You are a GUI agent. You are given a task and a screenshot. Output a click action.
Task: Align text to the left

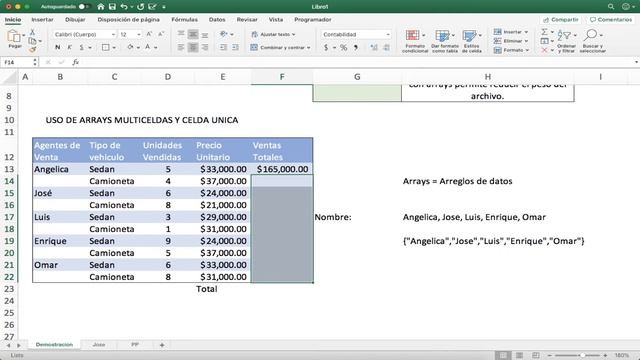click(181, 47)
